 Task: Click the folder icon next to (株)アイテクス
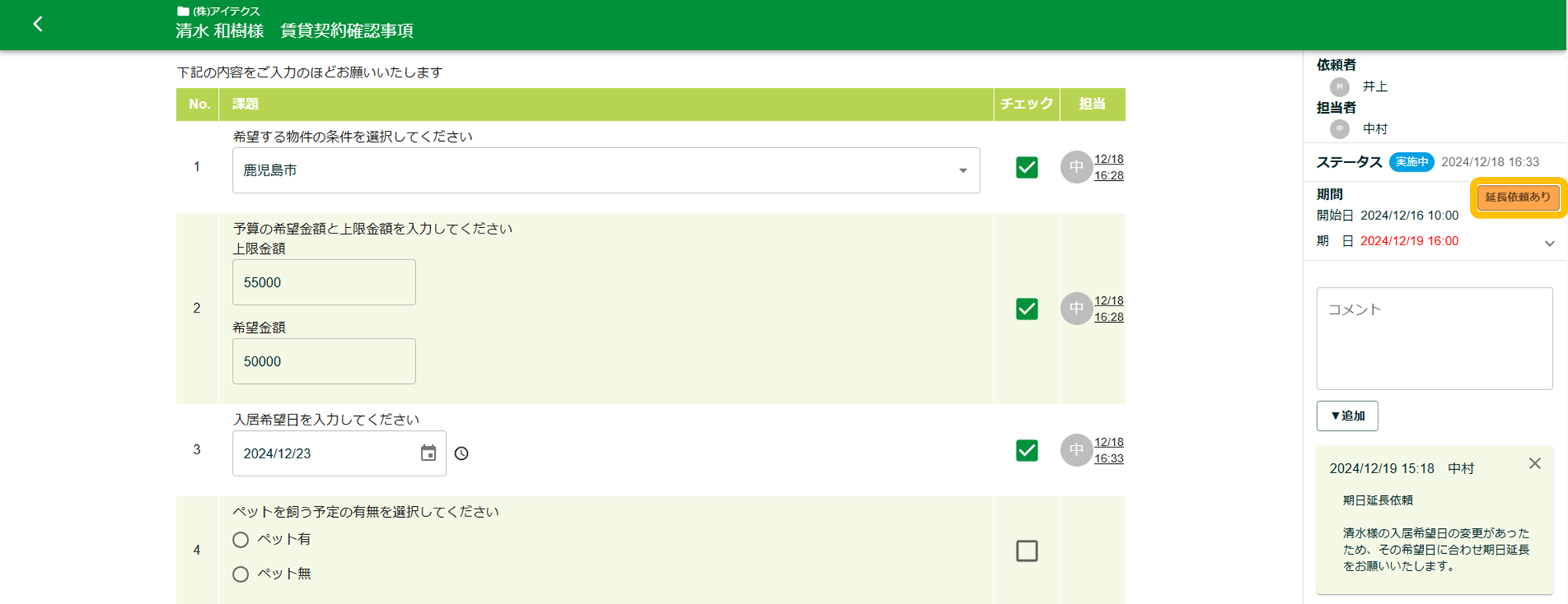point(183,11)
